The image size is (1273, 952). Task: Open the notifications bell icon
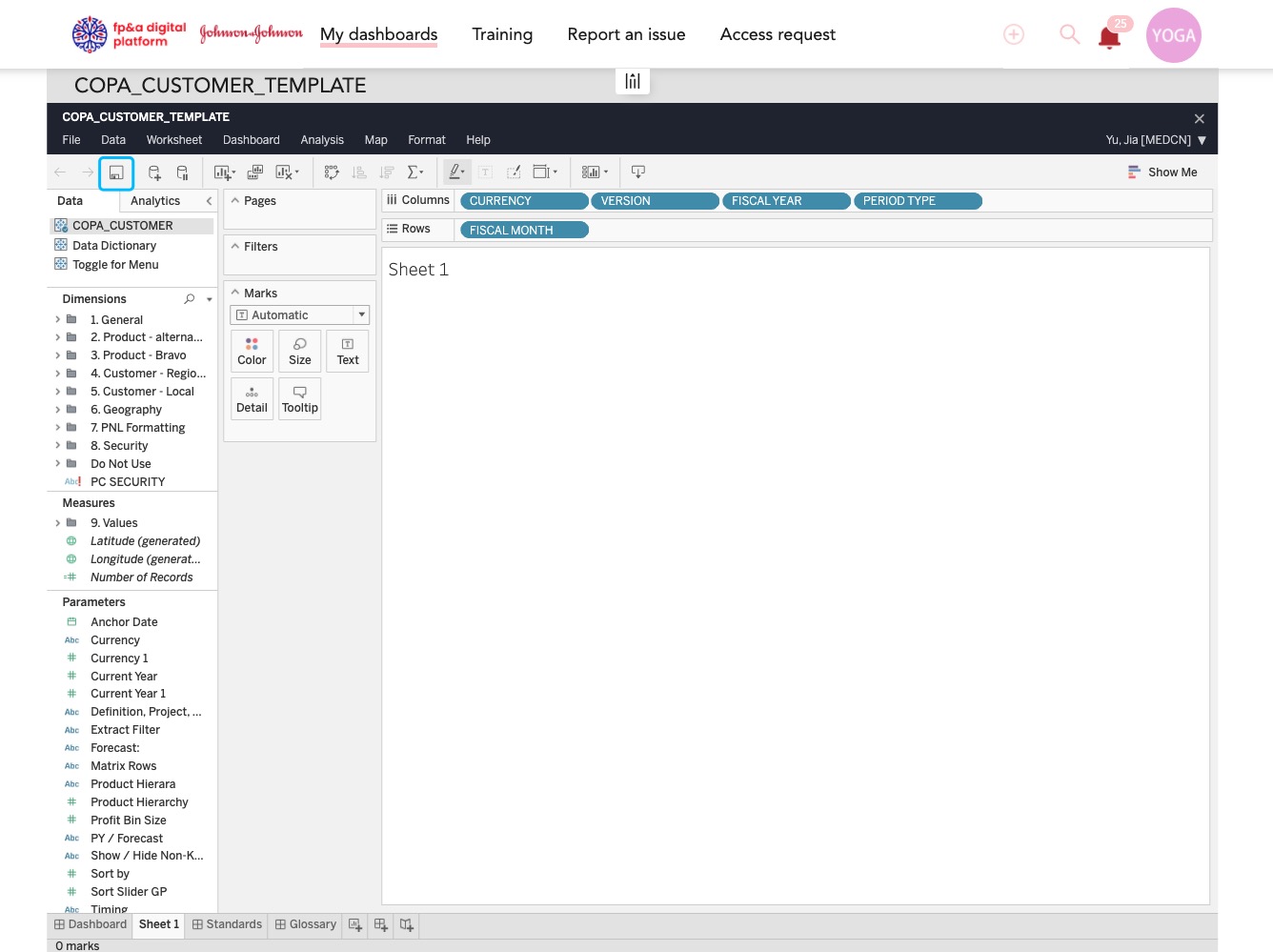1109,37
